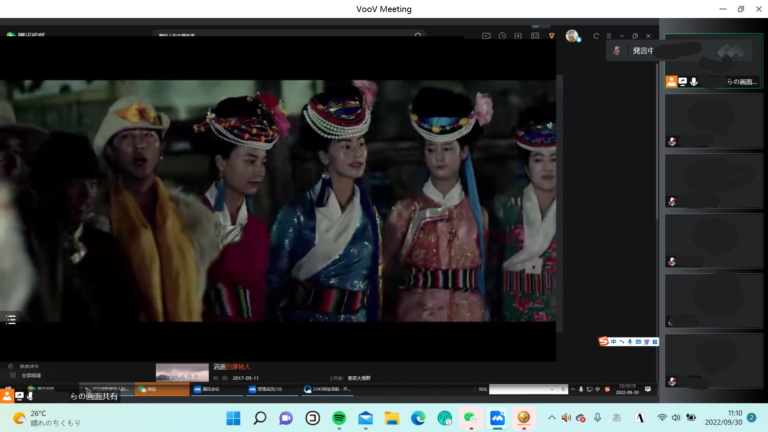768x432 pixels.
Task: Click the download icon in shared player toolbar
Action: point(518,36)
